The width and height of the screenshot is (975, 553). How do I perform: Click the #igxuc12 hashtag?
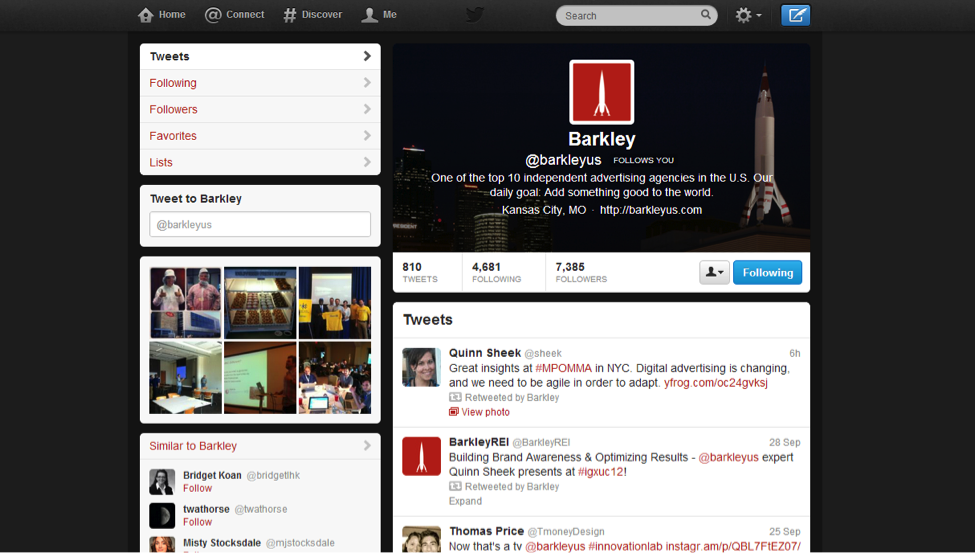pyautogui.click(x=600, y=472)
